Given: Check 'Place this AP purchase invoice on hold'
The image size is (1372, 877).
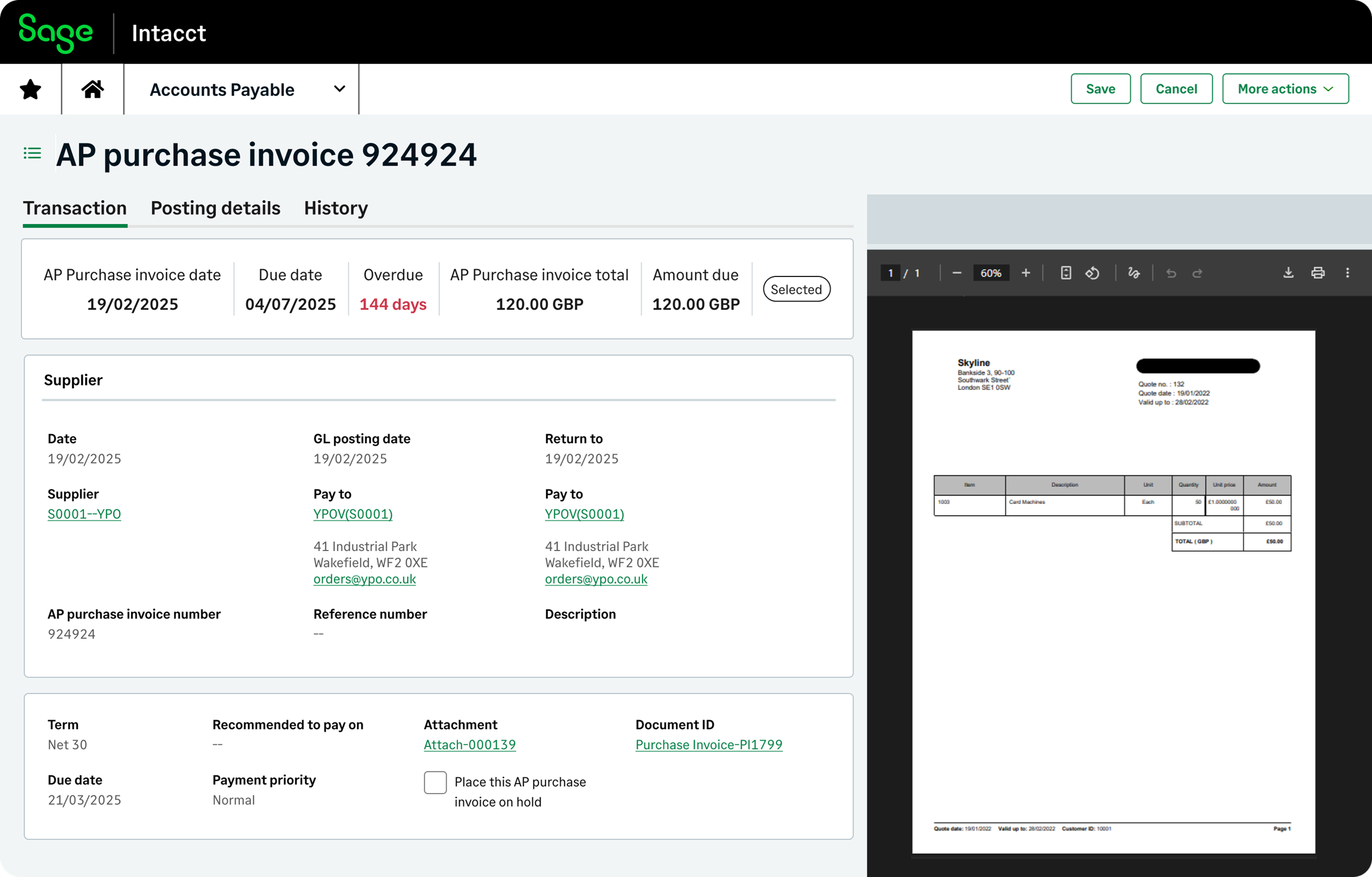Looking at the screenshot, I should (x=435, y=782).
